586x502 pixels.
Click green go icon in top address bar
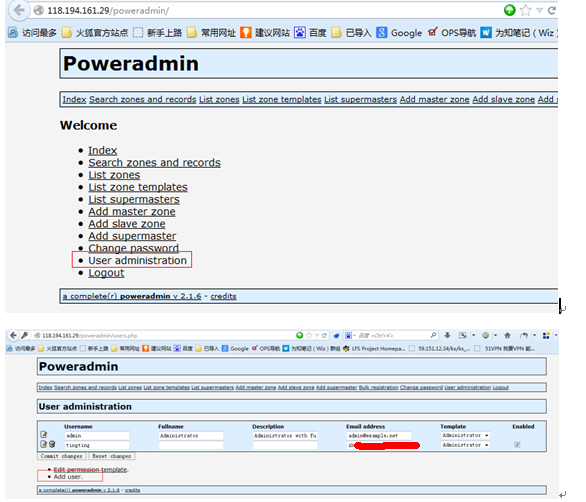(x=509, y=10)
